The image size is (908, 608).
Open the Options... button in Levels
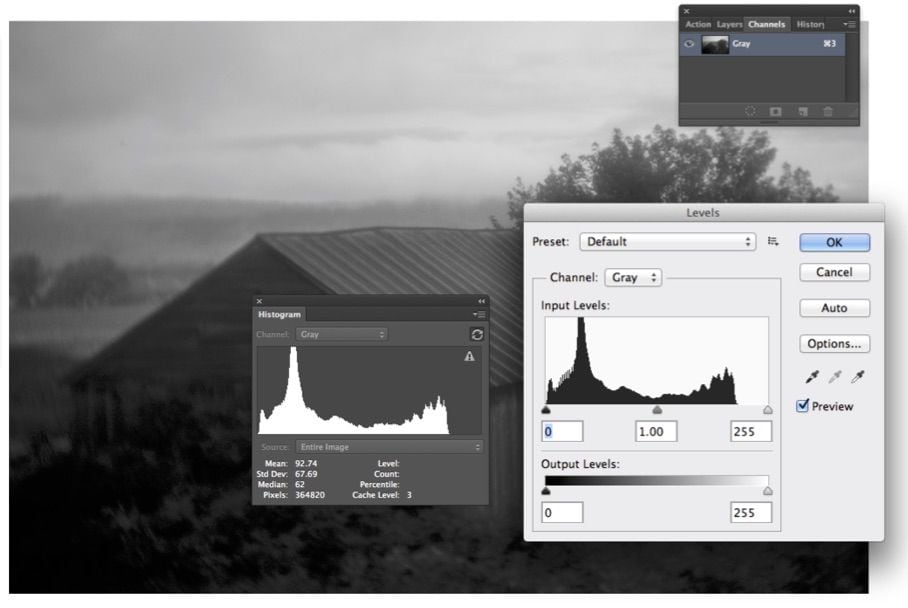click(834, 344)
